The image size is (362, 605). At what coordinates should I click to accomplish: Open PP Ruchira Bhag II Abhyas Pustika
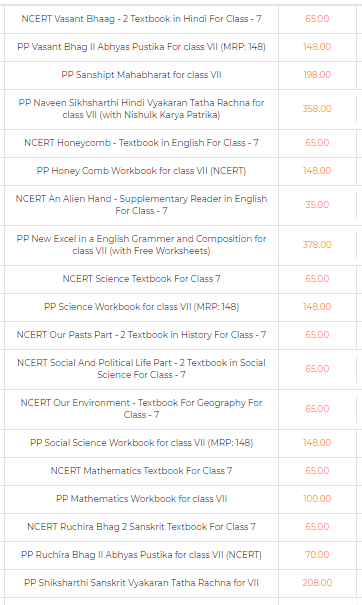[x=141, y=555]
